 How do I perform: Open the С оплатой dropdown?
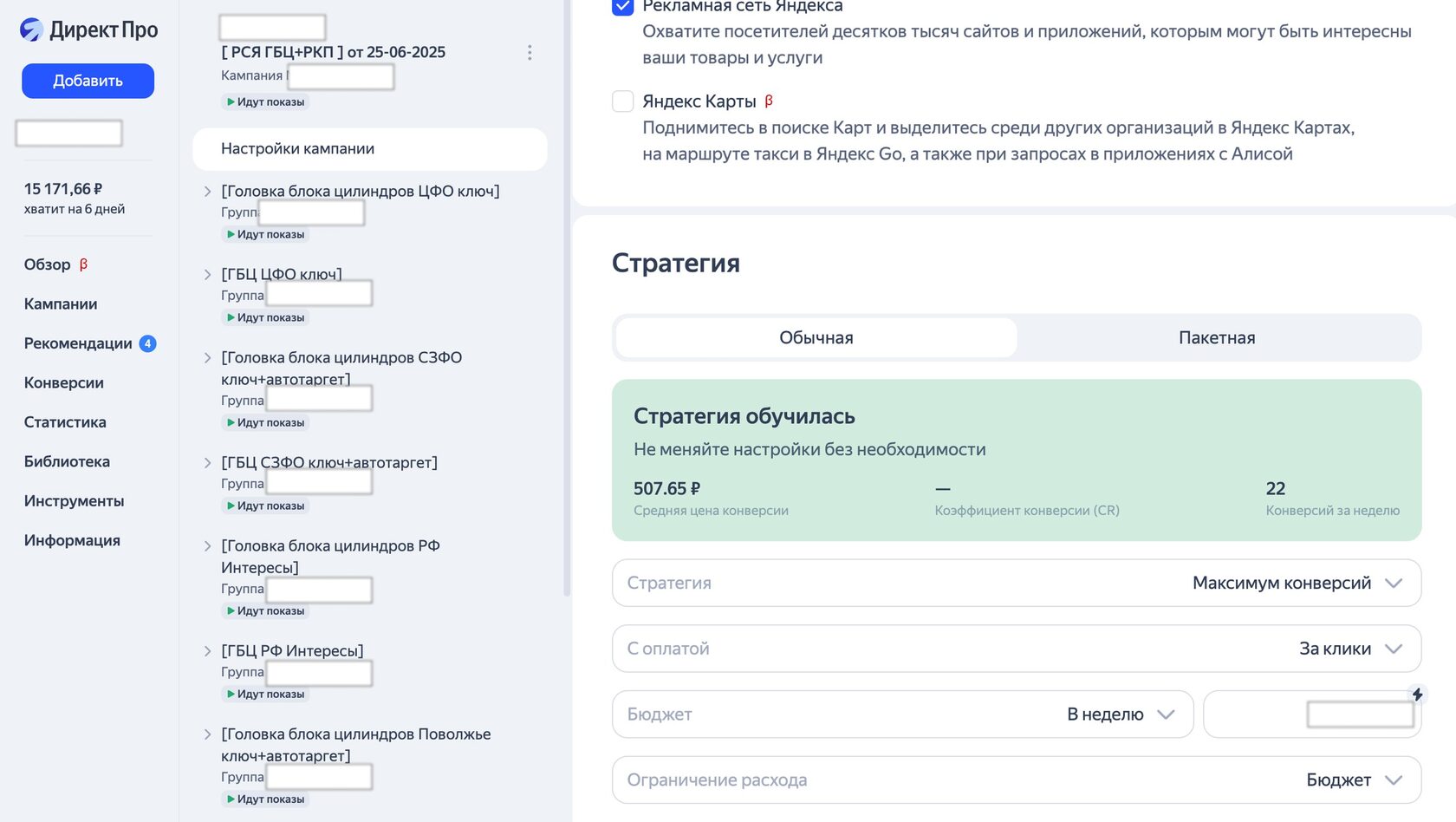tap(1017, 649)
